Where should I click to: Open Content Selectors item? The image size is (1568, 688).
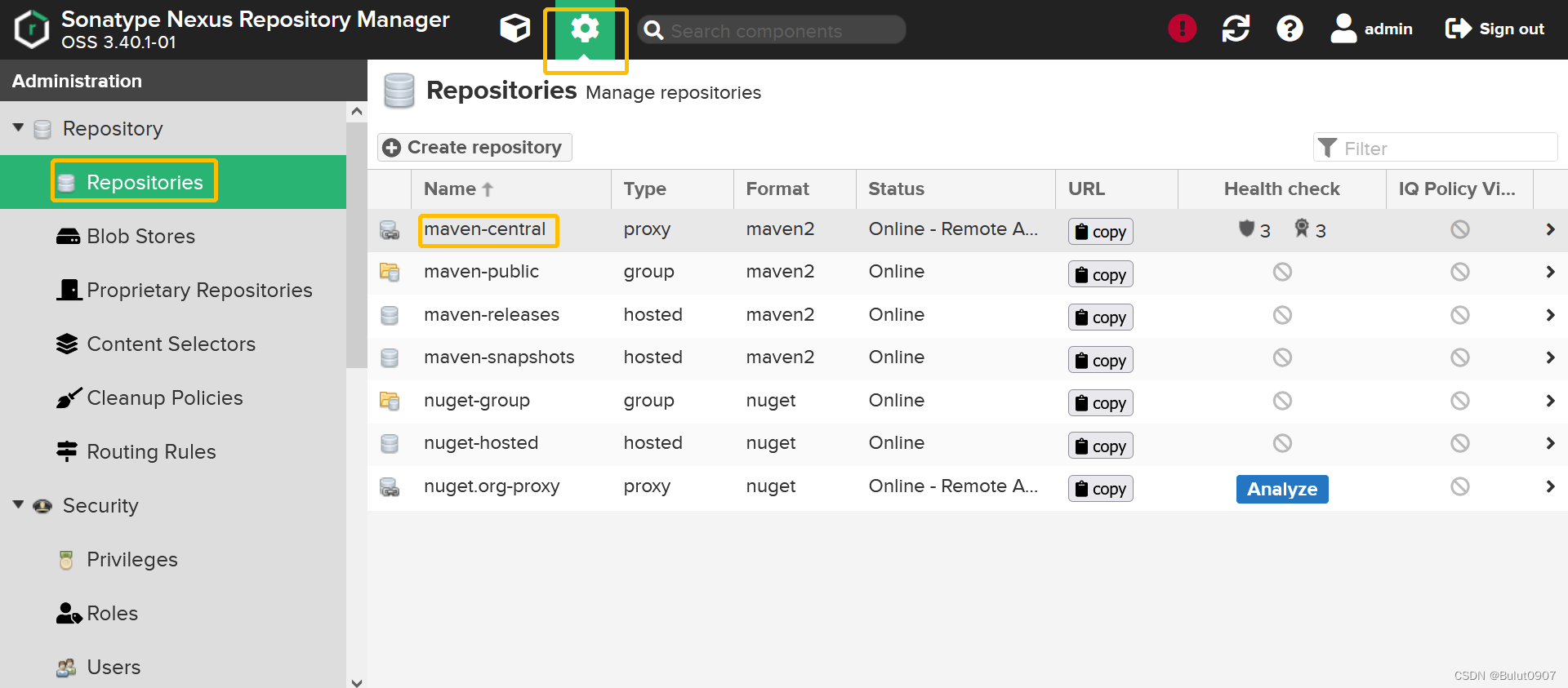click(173, 344)
